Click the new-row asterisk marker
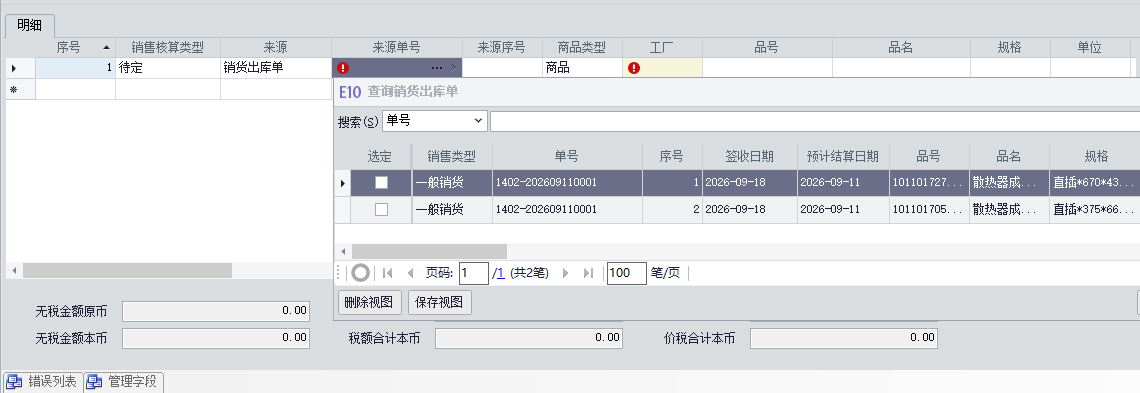This screenshot has width=1140, height=393. coord(13,89)
